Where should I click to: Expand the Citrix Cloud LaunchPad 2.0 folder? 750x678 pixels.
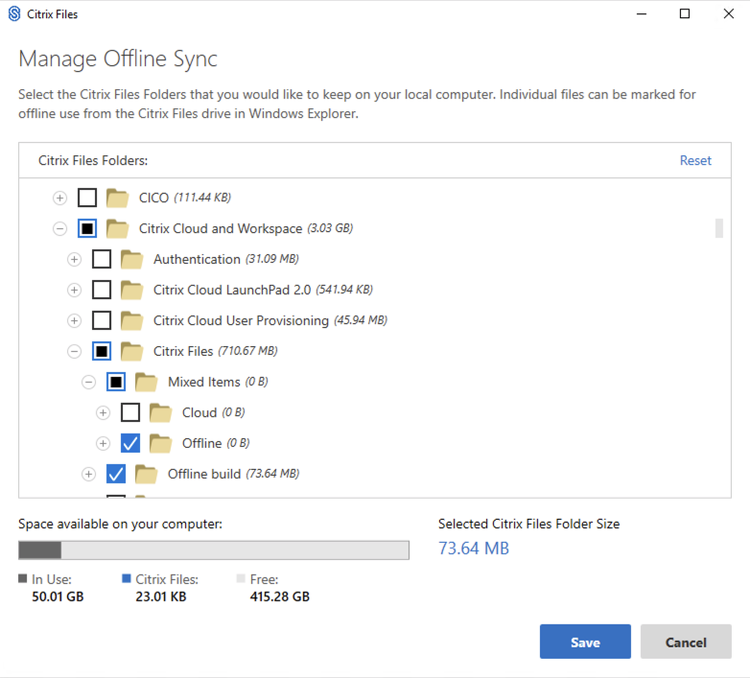74,290
